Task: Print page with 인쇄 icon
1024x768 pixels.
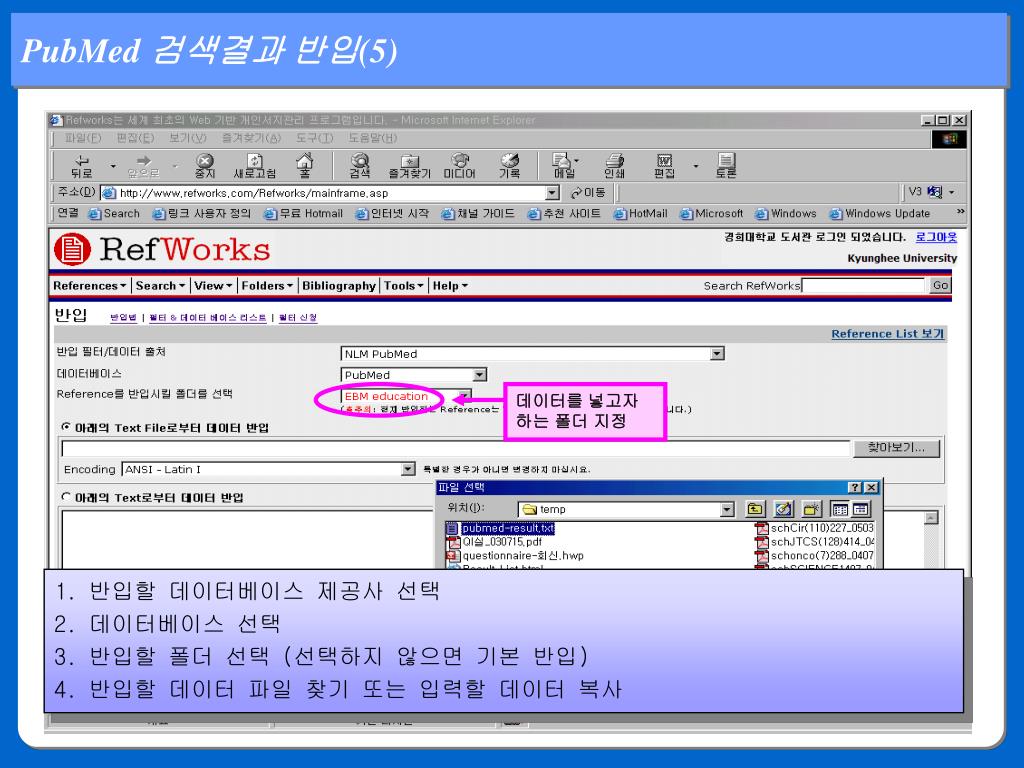Action: 614,166
